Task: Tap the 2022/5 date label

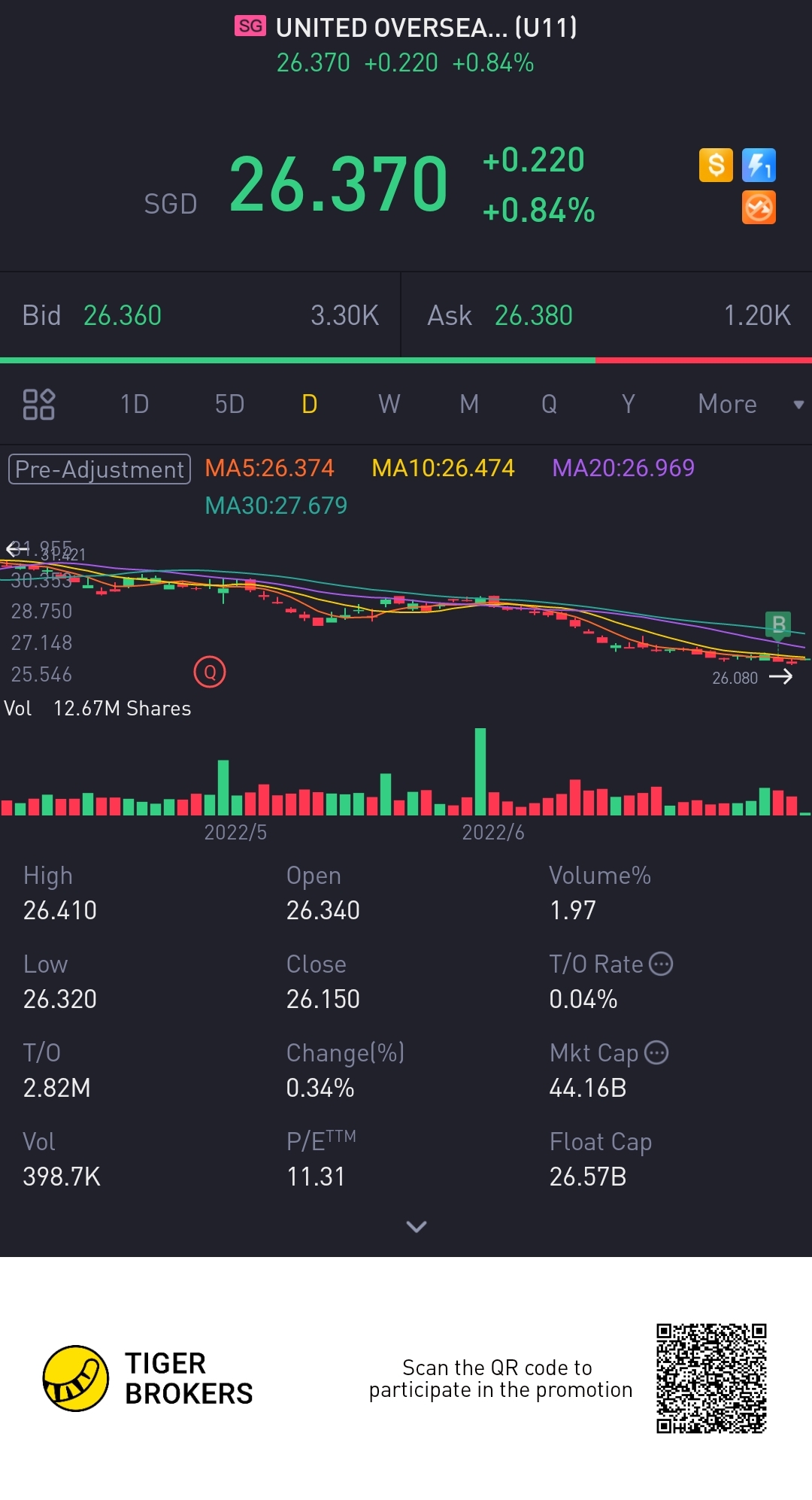Action: [235, 832]
